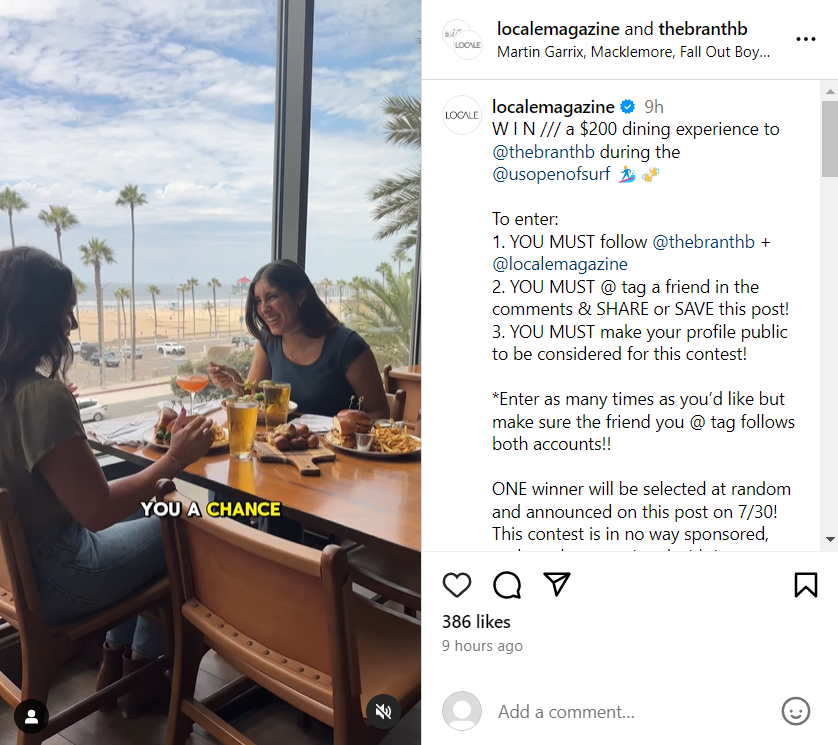This screenshot has height=745, width=838.
Task: Open the @usopenofsurf mention in the caption
Action: point(552,175)
